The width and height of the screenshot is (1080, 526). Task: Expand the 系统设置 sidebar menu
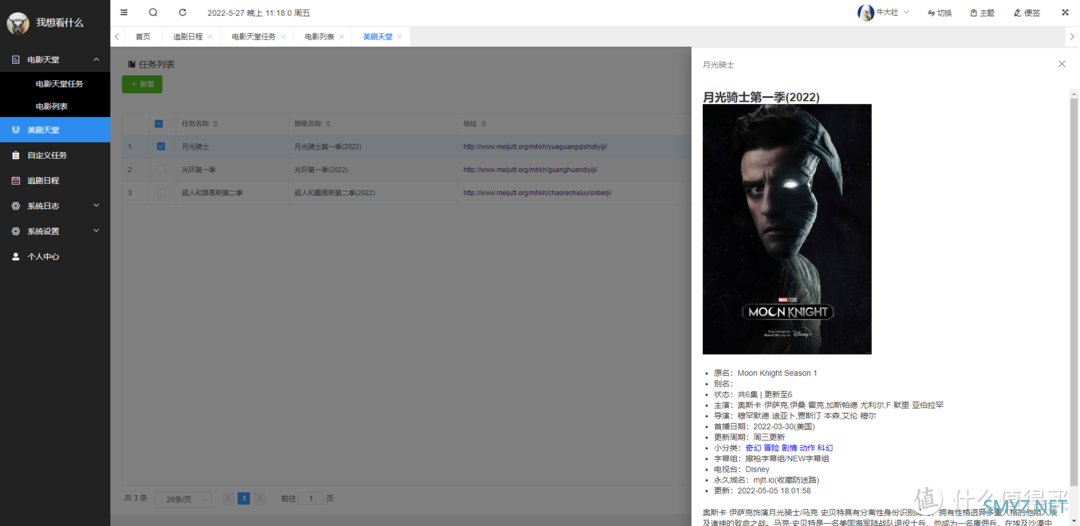point(96,231)
